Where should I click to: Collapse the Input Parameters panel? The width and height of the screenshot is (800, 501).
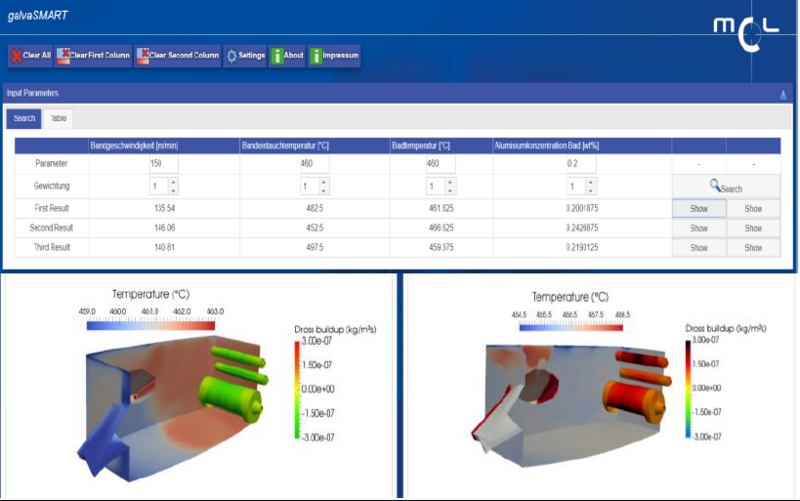coord(783,94)
